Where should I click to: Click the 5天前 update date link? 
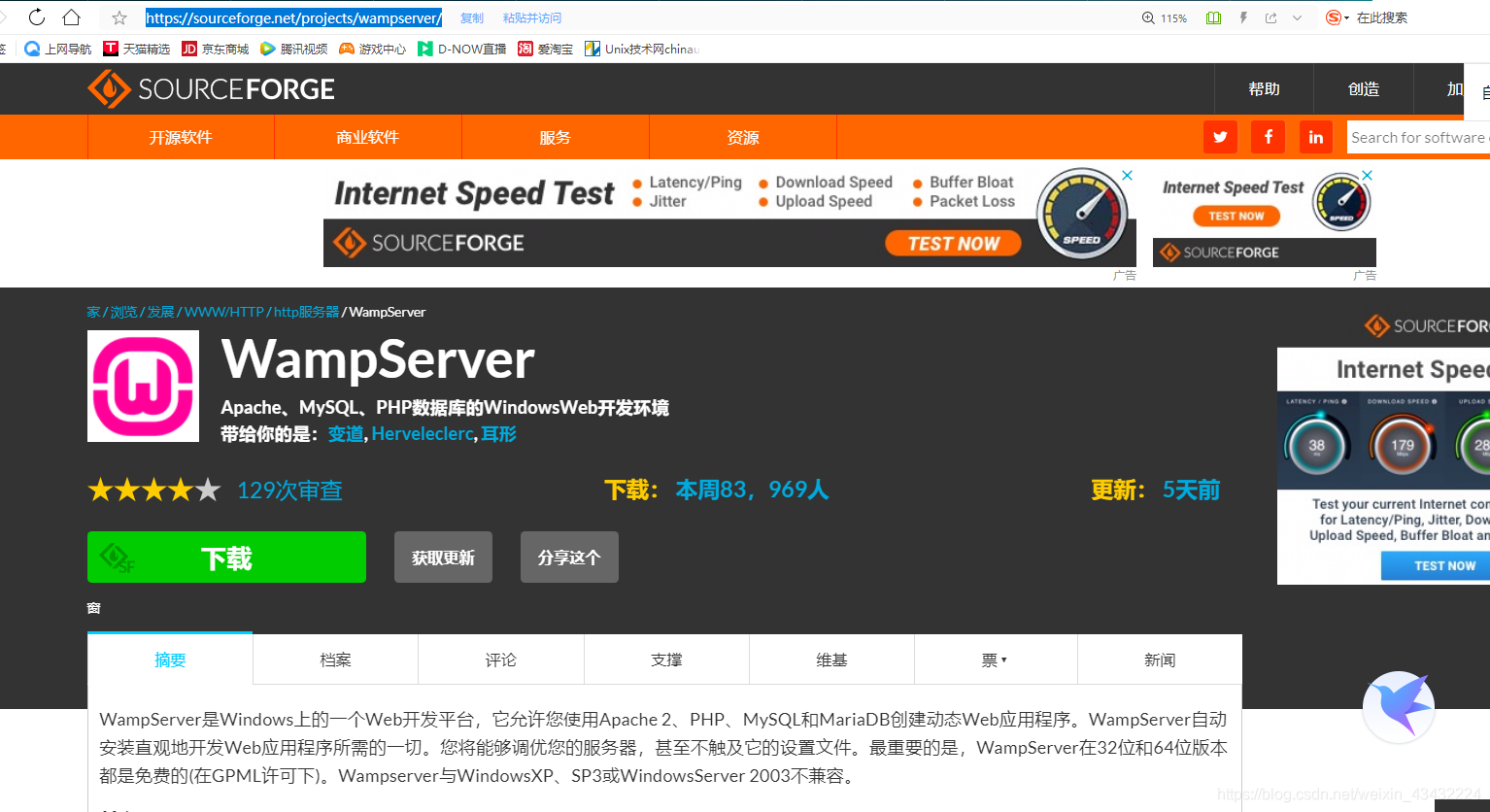click(x=1192, y=490)
